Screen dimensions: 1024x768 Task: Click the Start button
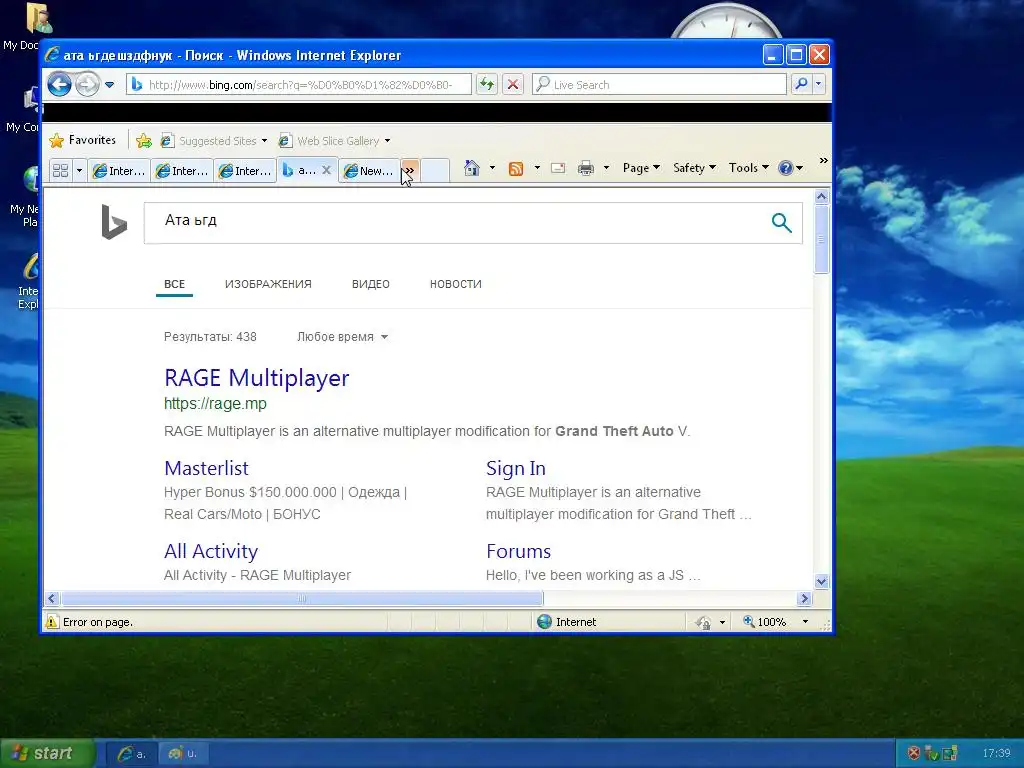pos(47,753)
